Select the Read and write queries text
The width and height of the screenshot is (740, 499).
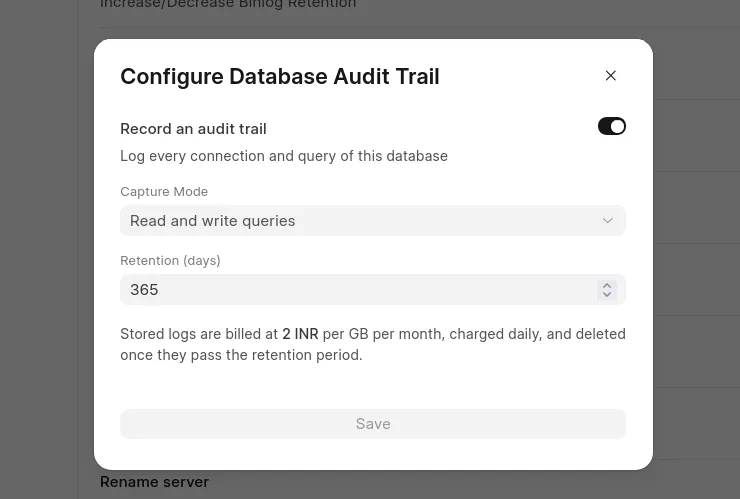(212, 221)
